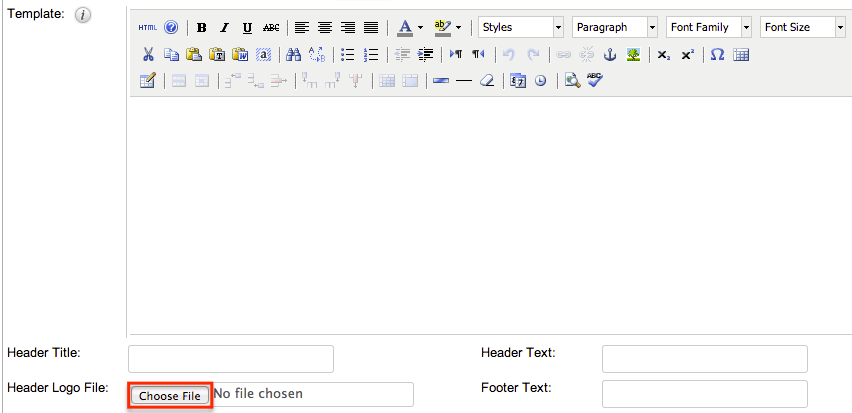Paste as plain text icon
The height and width of the screenshot is (413, 852).
(x=217, y=54)
